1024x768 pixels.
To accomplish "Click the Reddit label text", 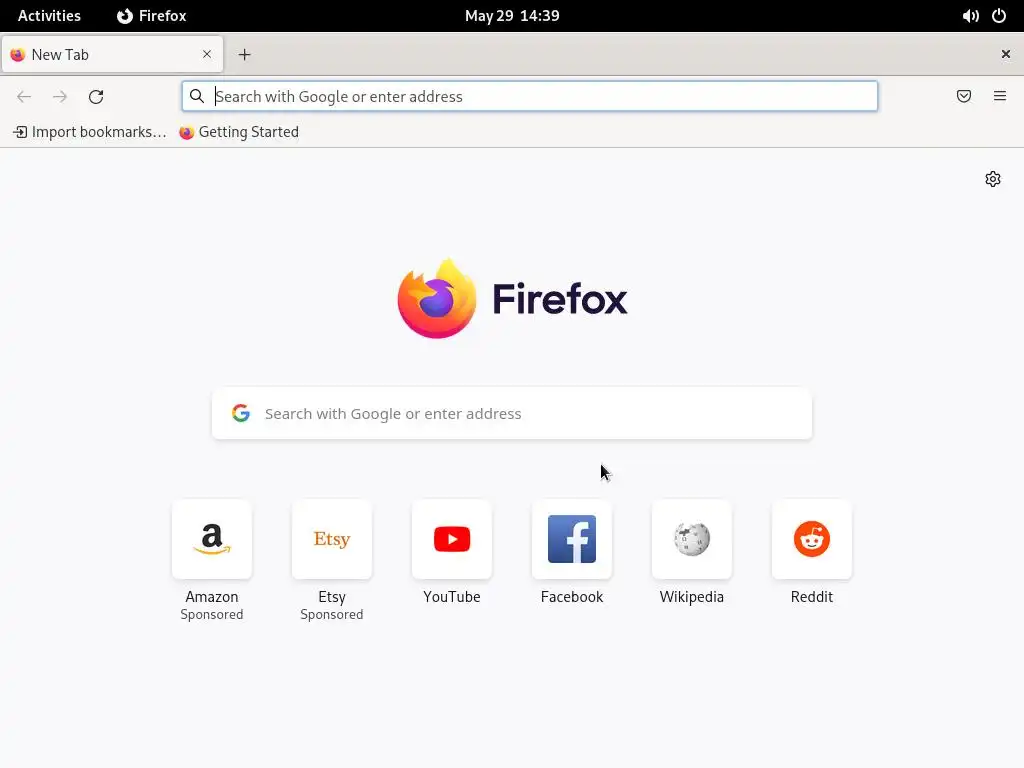I will [812, 597].
